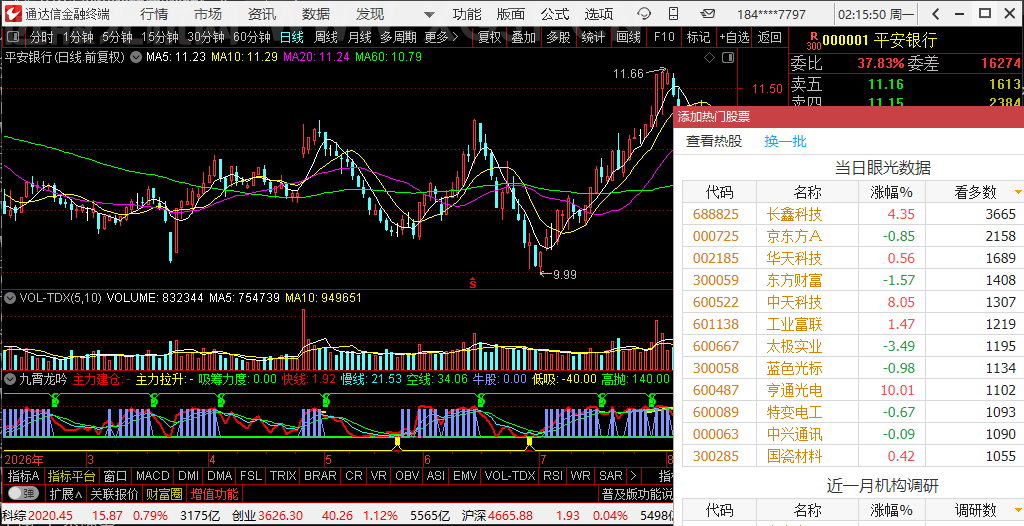The image size is (1024, 526).
Task: Toggle the side panel icon above chart
Action: click(x=728, y=58)
